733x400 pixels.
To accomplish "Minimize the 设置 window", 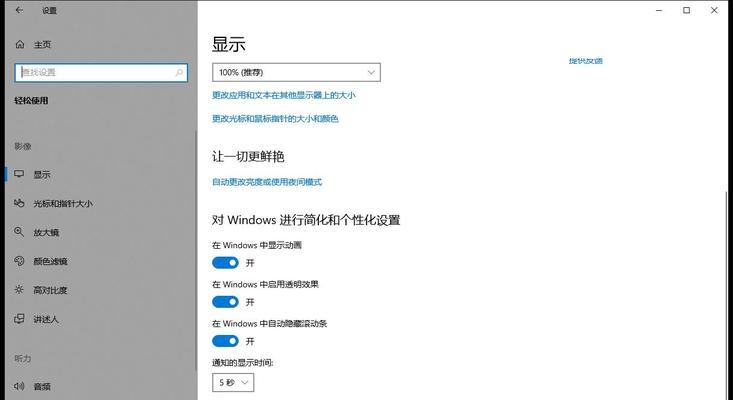I will point(659,10).
